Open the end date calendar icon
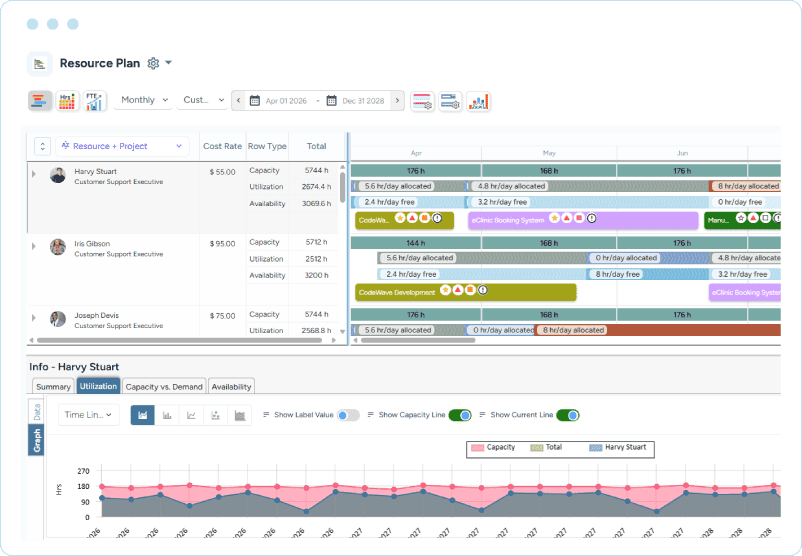 [331, 101]
